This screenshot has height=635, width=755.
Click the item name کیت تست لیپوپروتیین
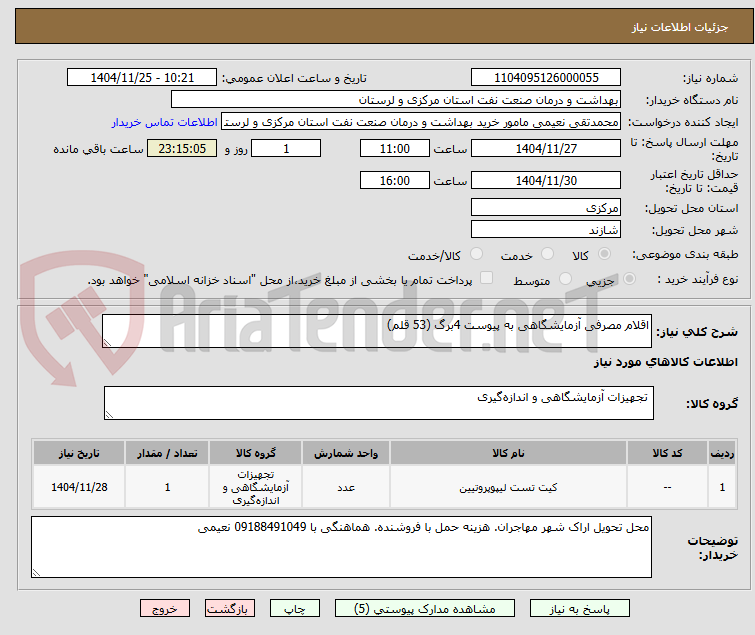coord(508,487)
